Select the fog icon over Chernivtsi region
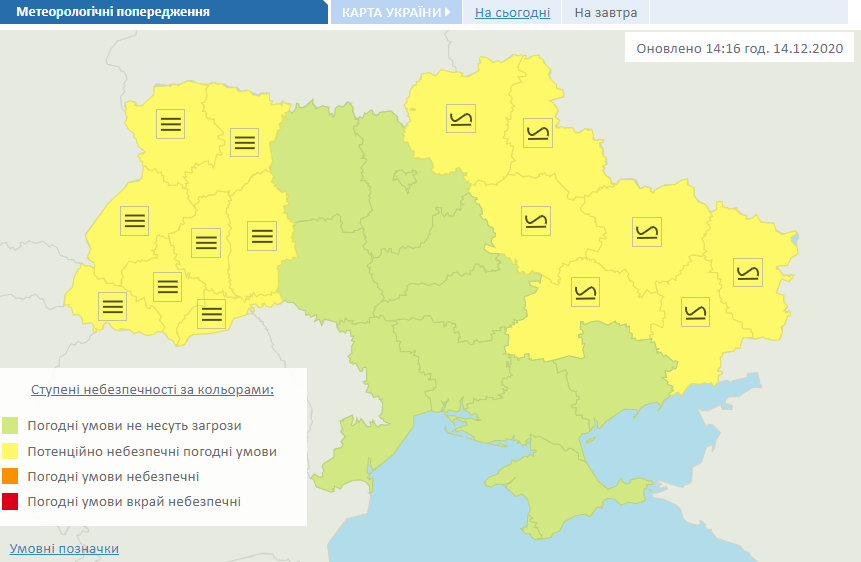 pos(211,314)
